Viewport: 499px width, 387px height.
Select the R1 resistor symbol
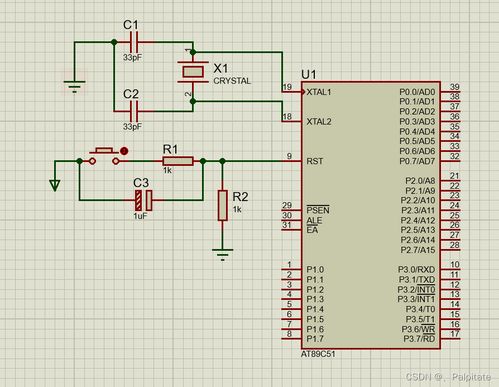(178, 161)
